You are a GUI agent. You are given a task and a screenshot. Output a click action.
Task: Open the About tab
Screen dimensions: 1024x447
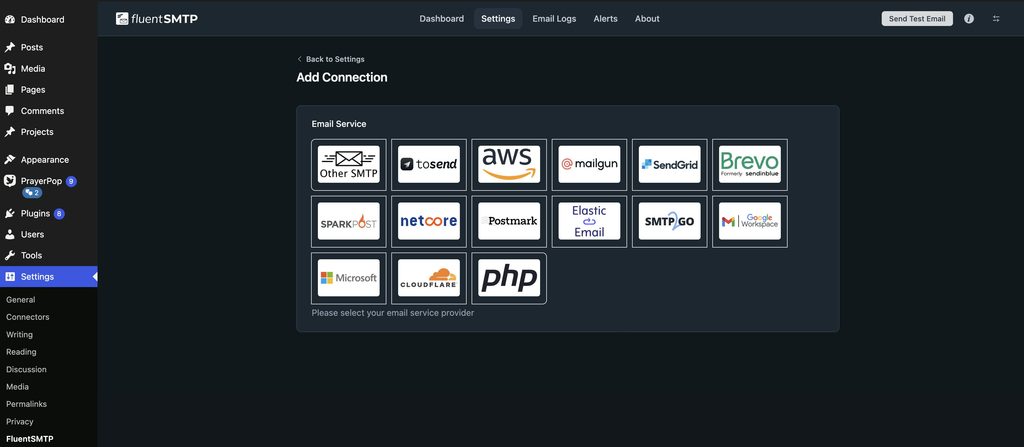[x=647, y=19]
